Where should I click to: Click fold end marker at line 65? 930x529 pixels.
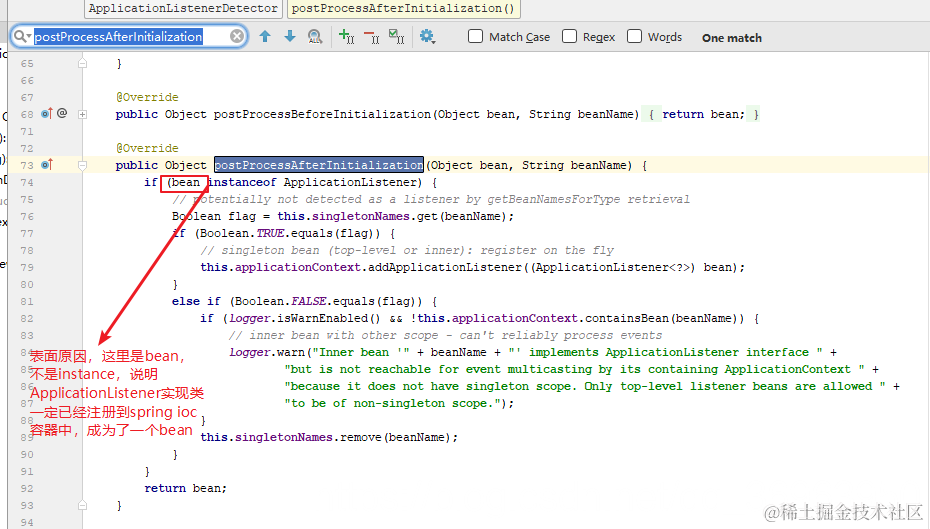point(82,63)
